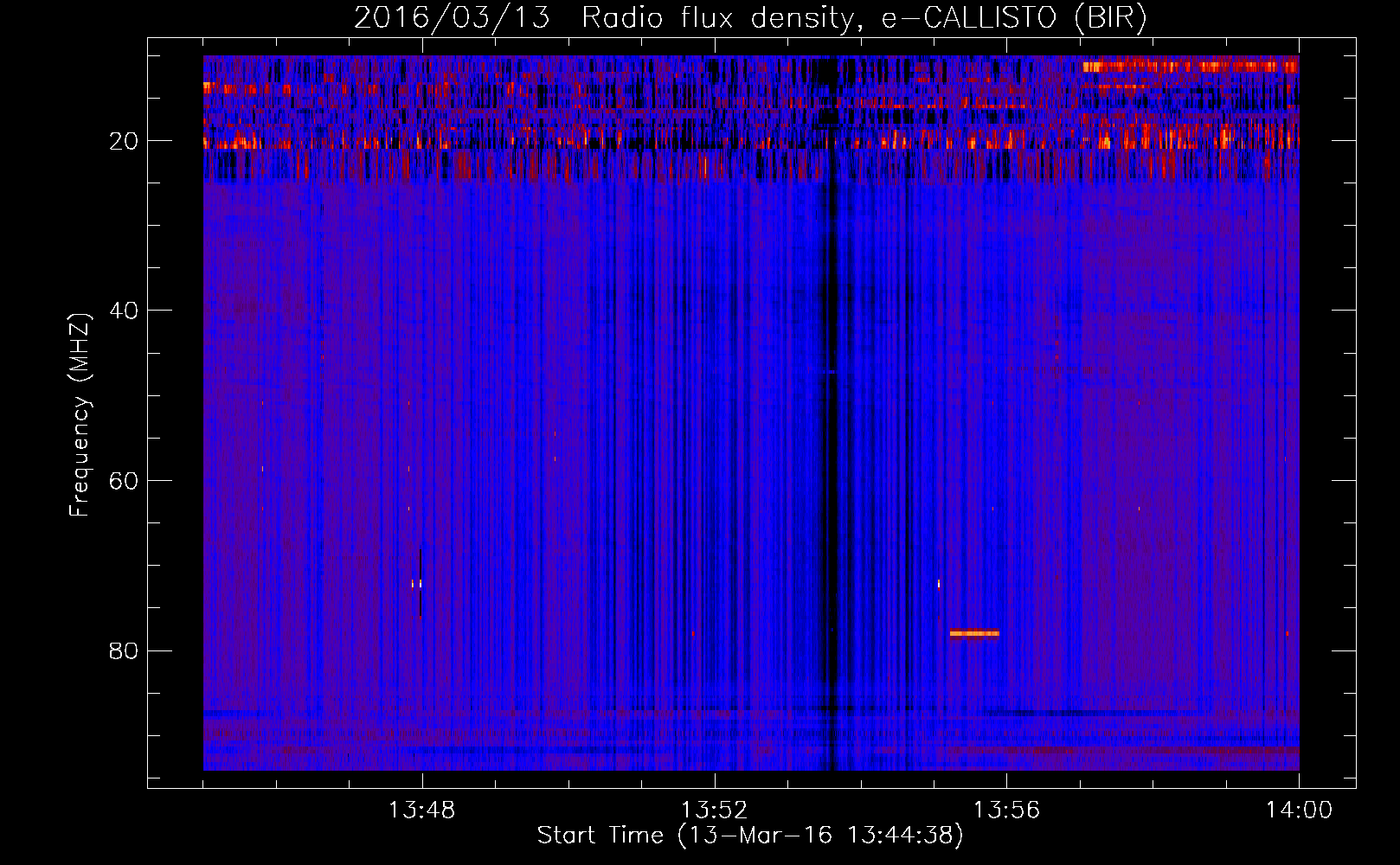
Task: Click the 'Frequency (MHZ)' axis label
Action: (80, 415)
